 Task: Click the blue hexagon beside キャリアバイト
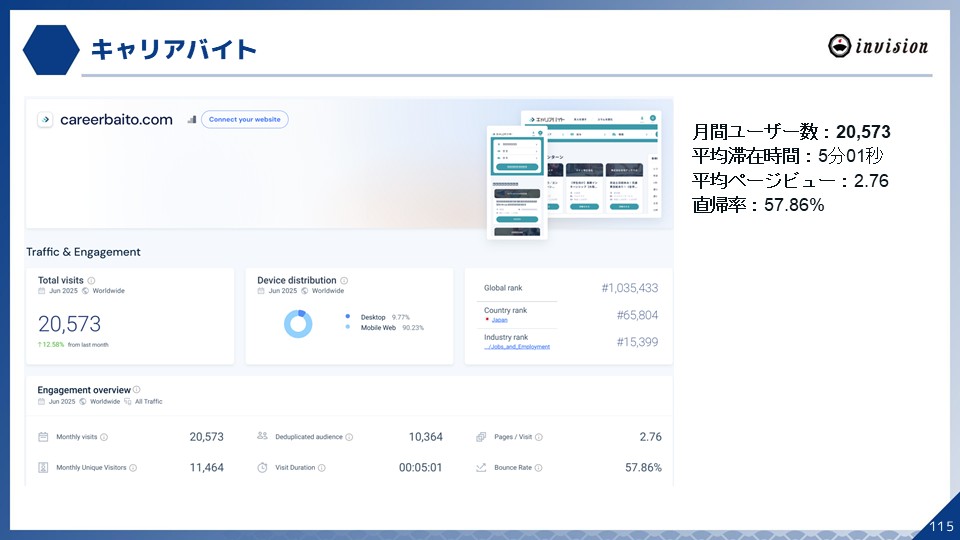51,50
